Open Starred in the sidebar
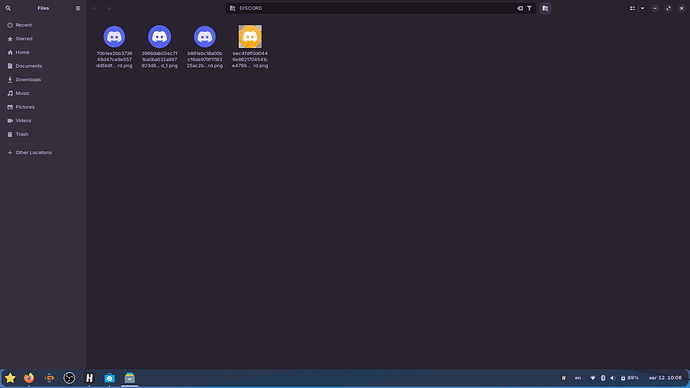This screenshot has width=690, height=388. [x=43, y=39]
